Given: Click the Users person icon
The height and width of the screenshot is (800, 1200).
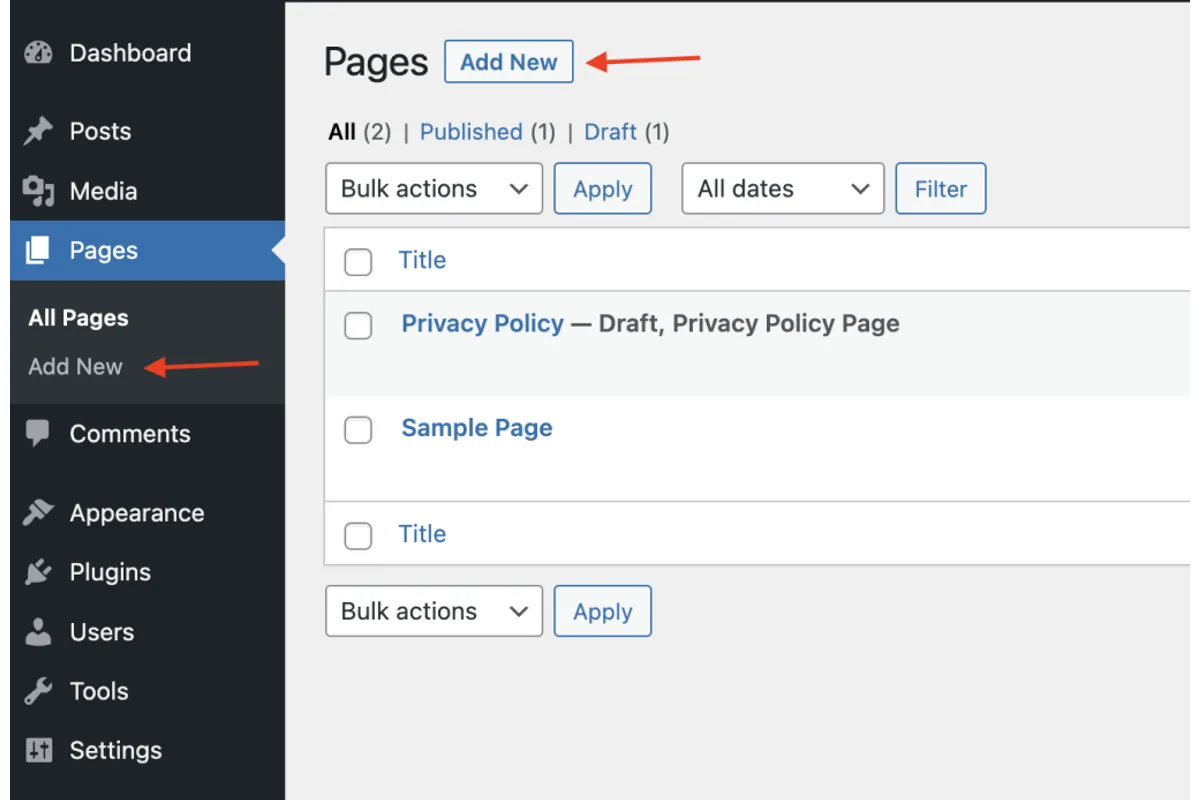Looking at the screenshot, I should pyautogui.click(x=38, y=632).
